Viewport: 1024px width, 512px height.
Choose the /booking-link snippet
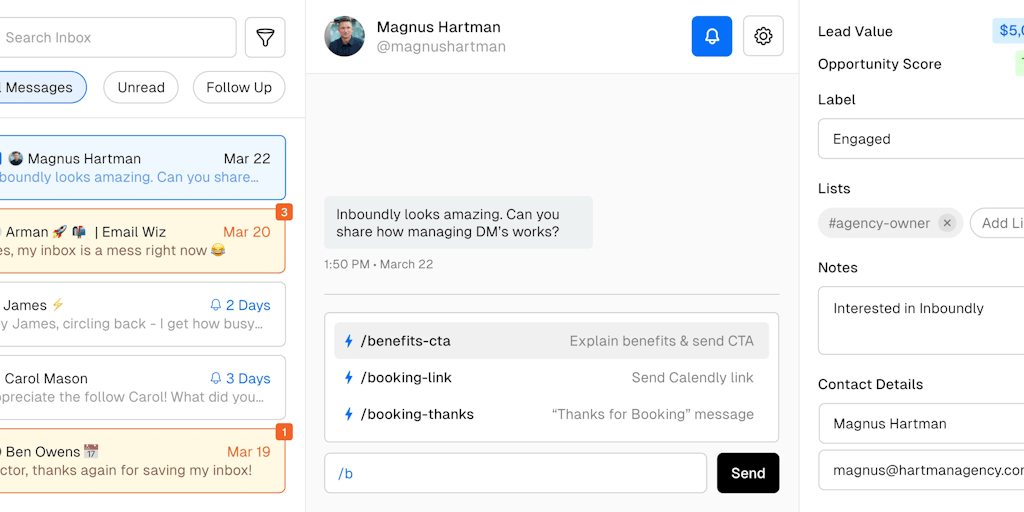552,377
